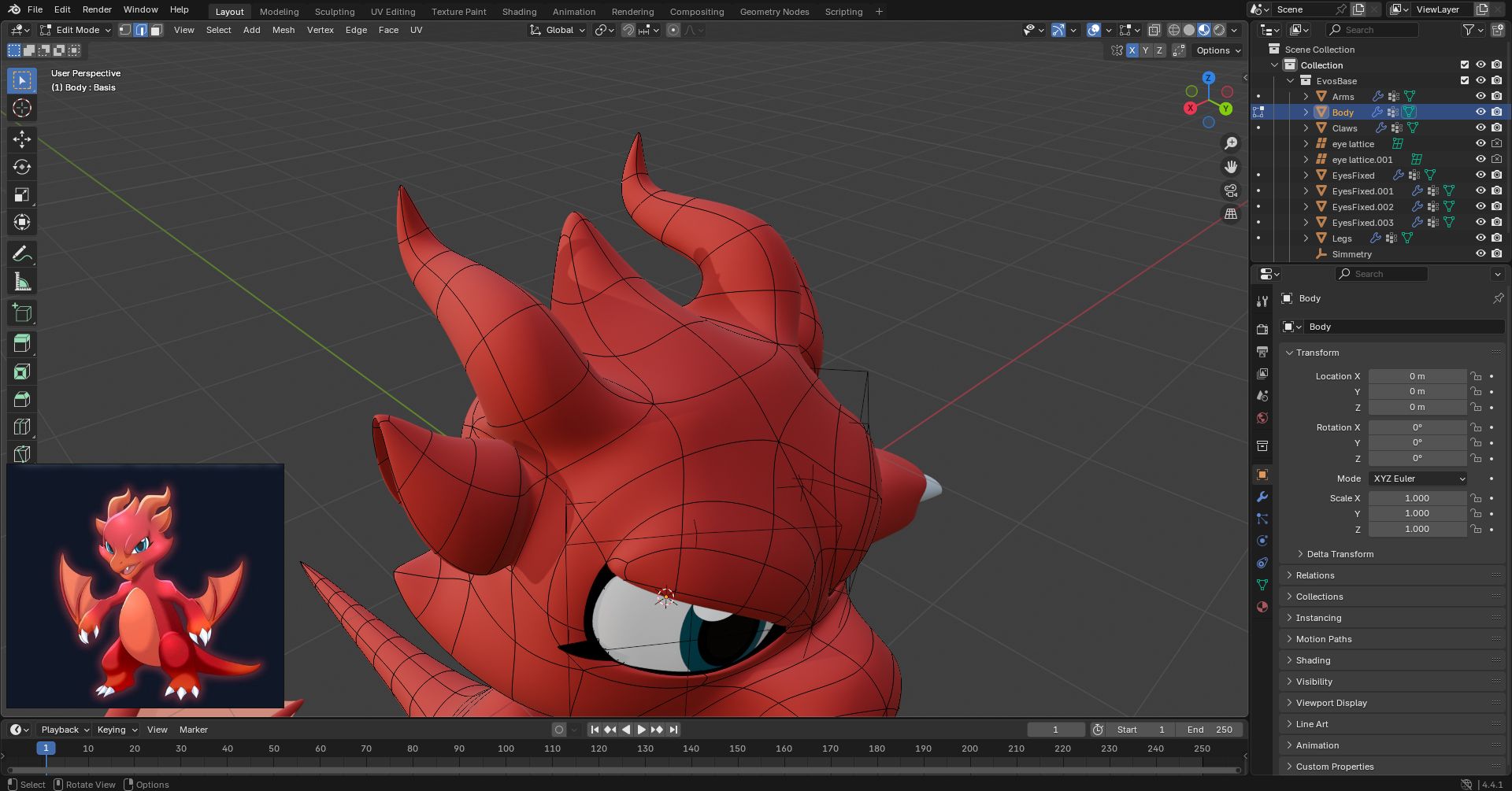The width and height of the screenshot is (1512, 791).
Task: Lock Location X value
Action: coord(1476,376)
